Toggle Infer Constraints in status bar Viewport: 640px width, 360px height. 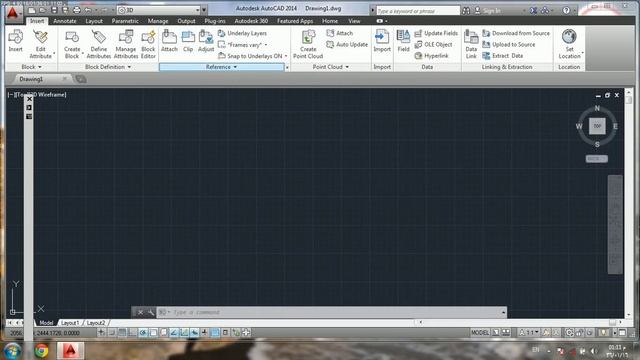click(101, 333)
